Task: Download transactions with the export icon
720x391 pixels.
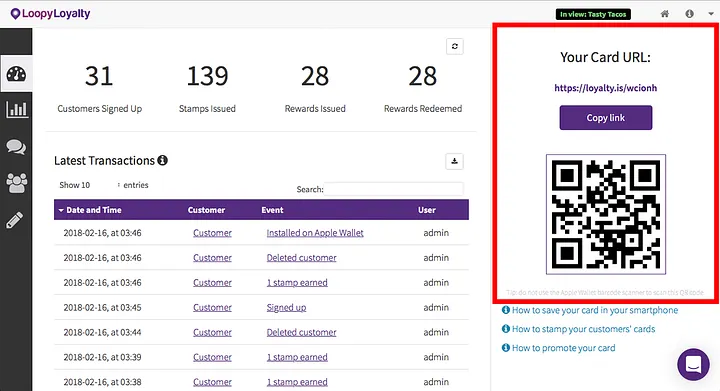Action: coord(454,161)
